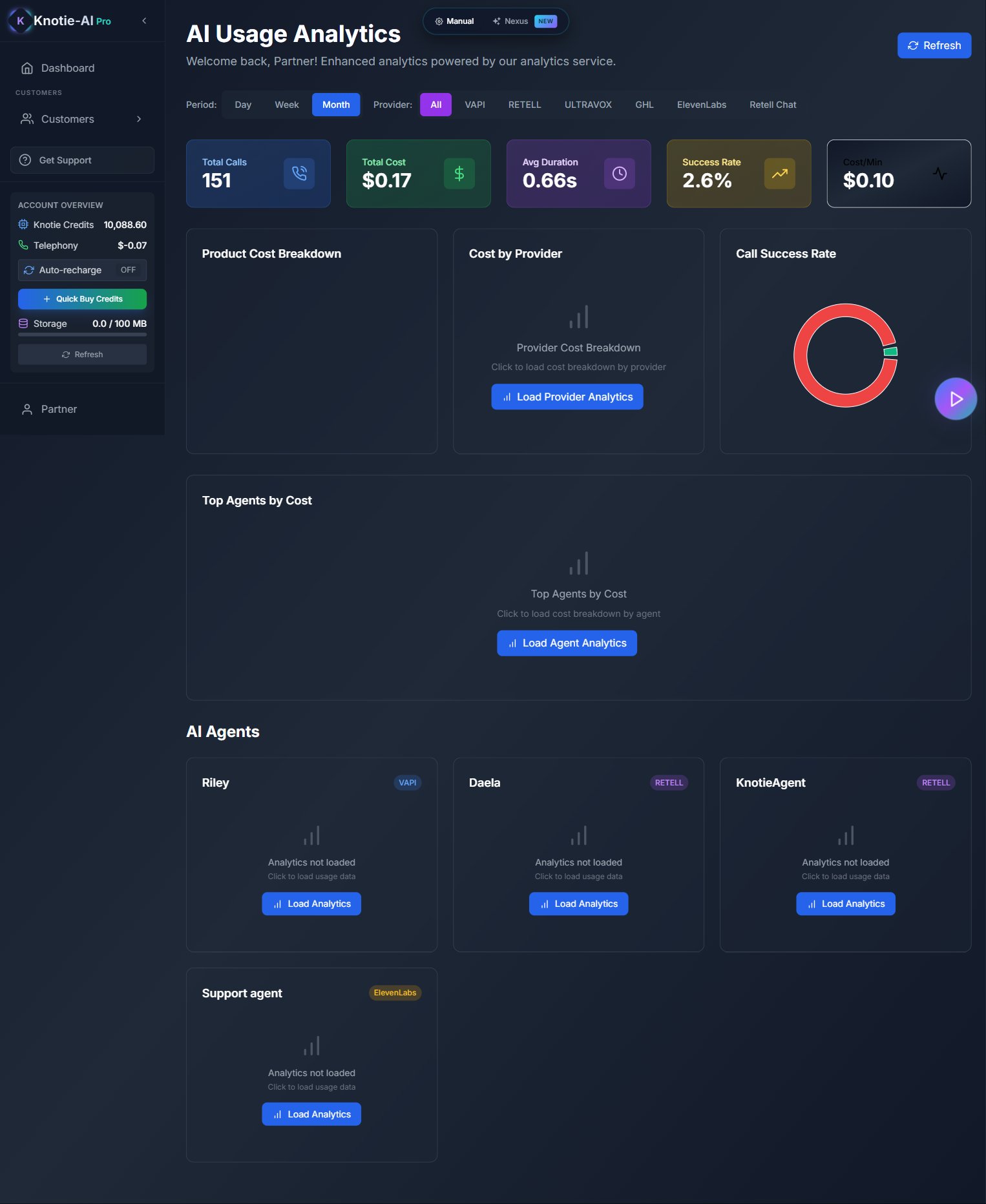Filter provider by ElevenLabs
Screen dimensions: 986x1204
point(702,105)
